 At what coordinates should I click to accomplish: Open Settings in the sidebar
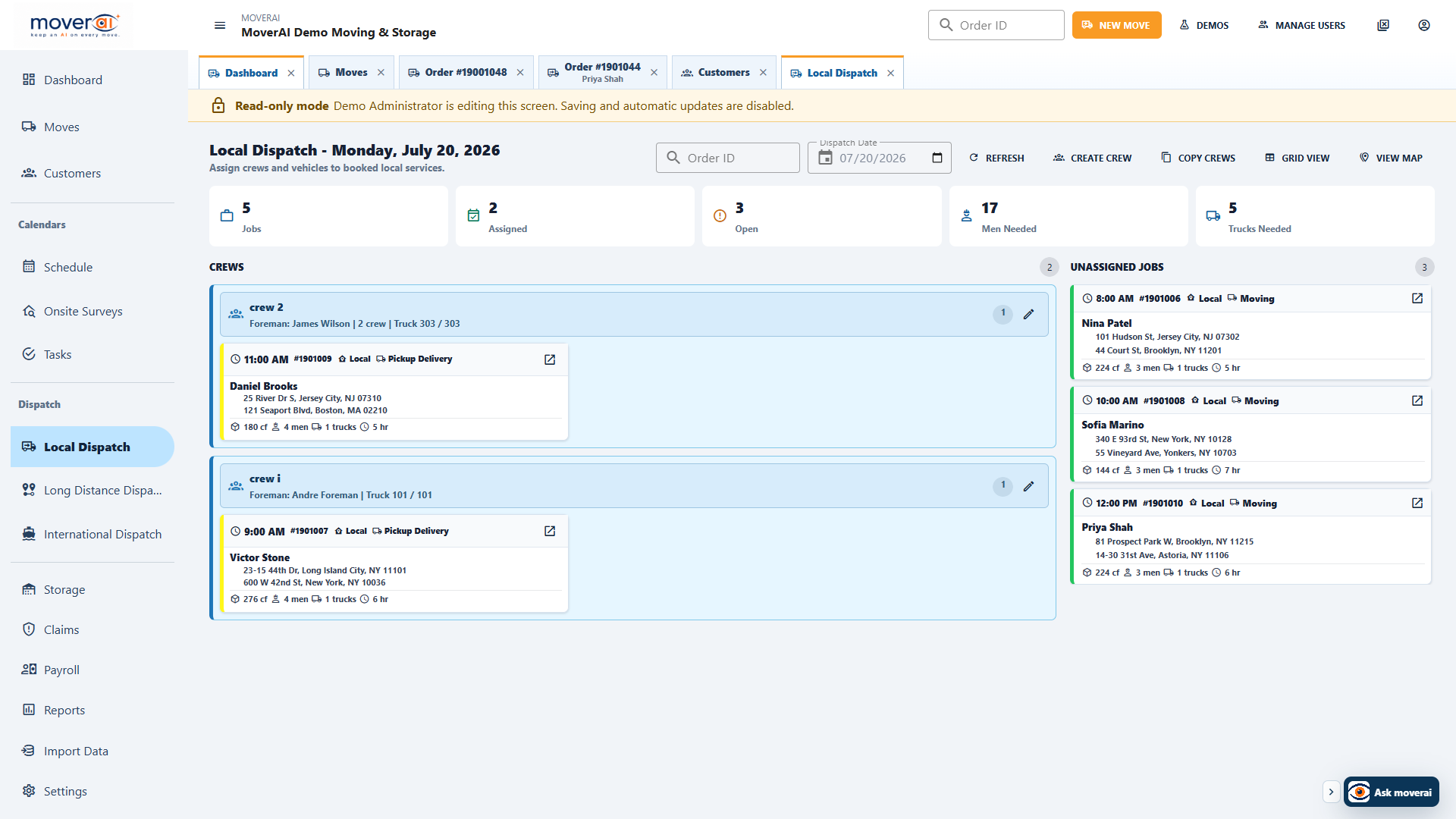(93, 791)
